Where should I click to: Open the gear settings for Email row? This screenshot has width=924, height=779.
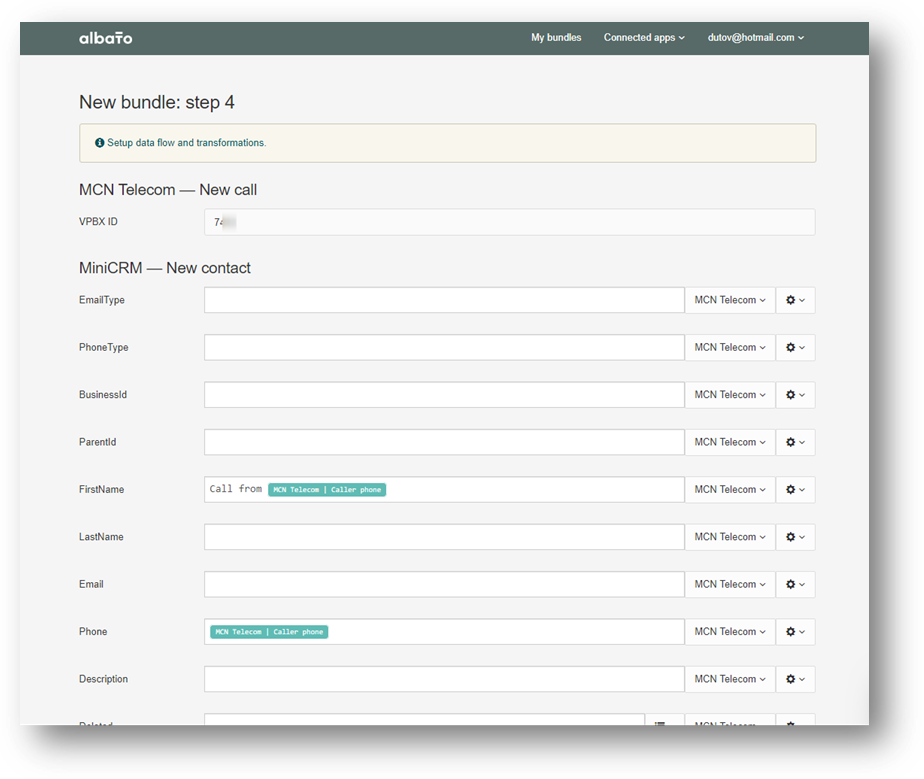(795, 584)
